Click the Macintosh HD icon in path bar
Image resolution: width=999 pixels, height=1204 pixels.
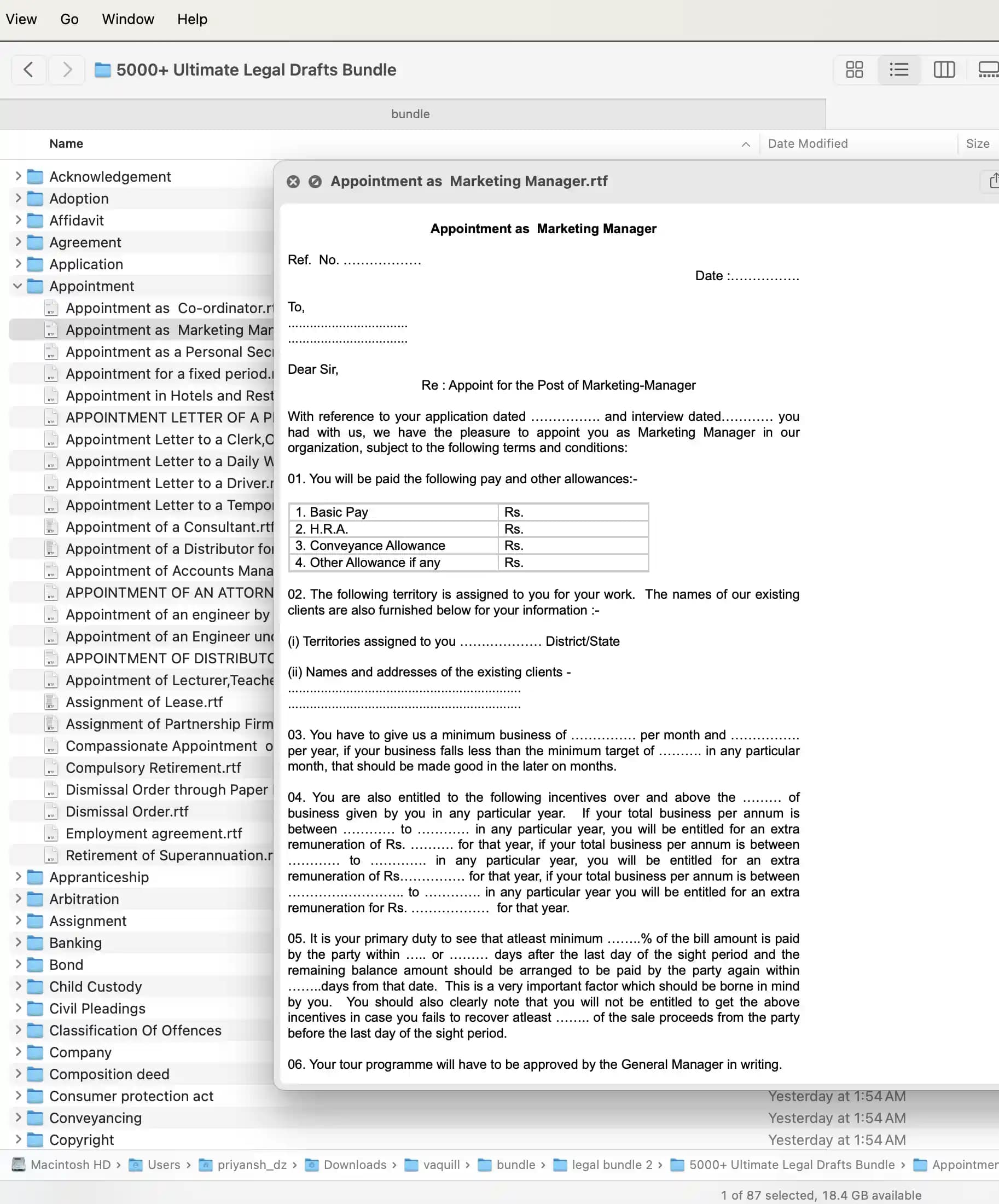[x=19, y=1165]
